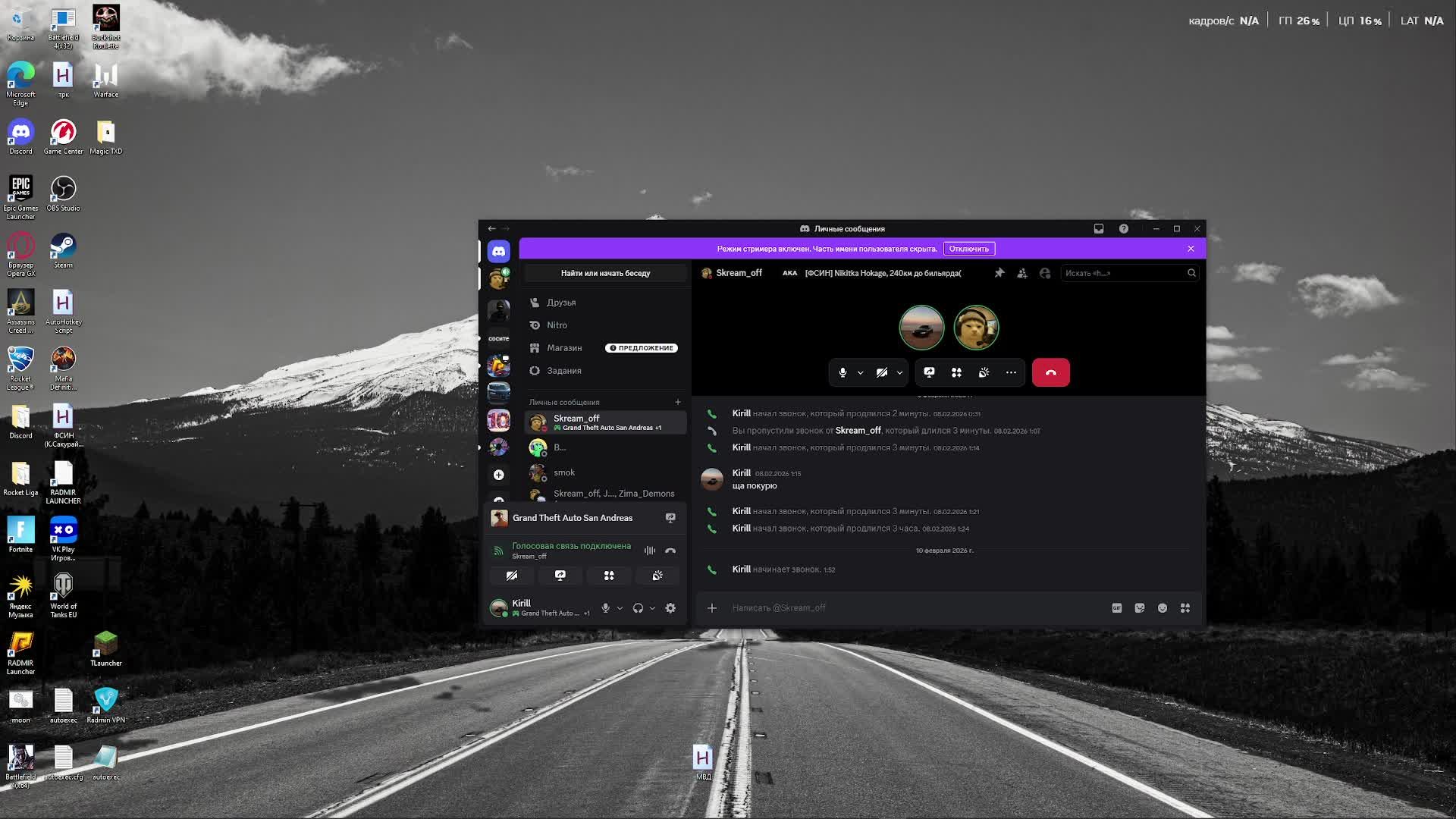Viewport: 1456px width, 819px height.
Task: Open Soundboard in the call controls
Action: [984, 372]
